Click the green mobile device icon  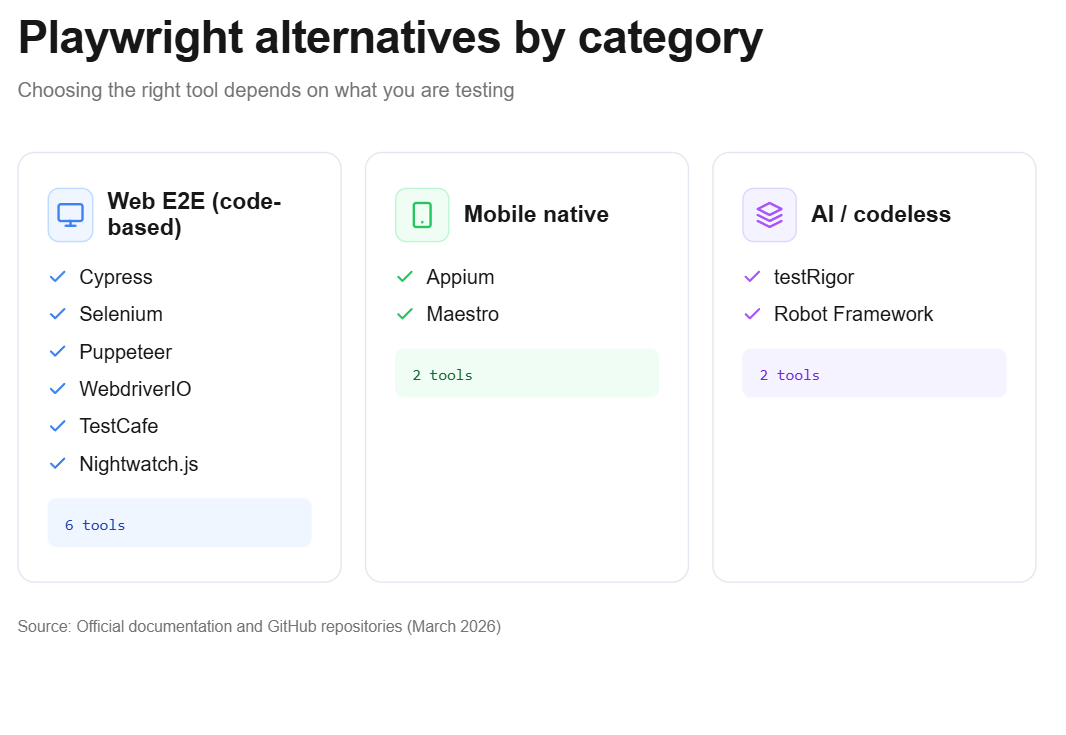tap(422, 215)
